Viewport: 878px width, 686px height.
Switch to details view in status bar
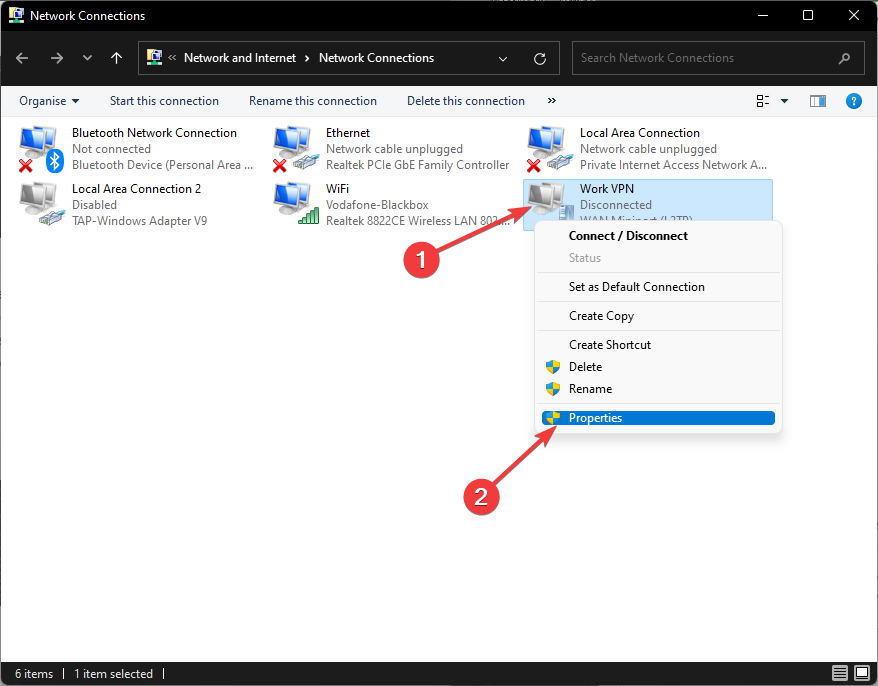[839, 674]
